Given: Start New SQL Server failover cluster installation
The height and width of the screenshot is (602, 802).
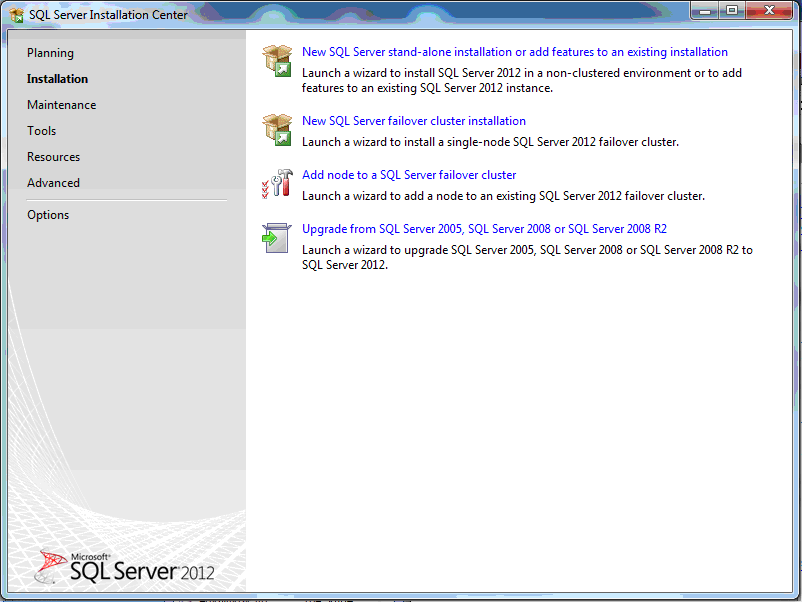Looking at the screenshot, I should tap(413, 121).
